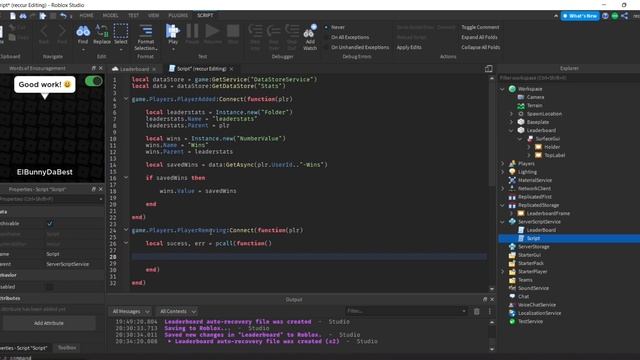Close the Words of Encouragement panel
This screenshot has height=360, width=640.
point(100,68)
